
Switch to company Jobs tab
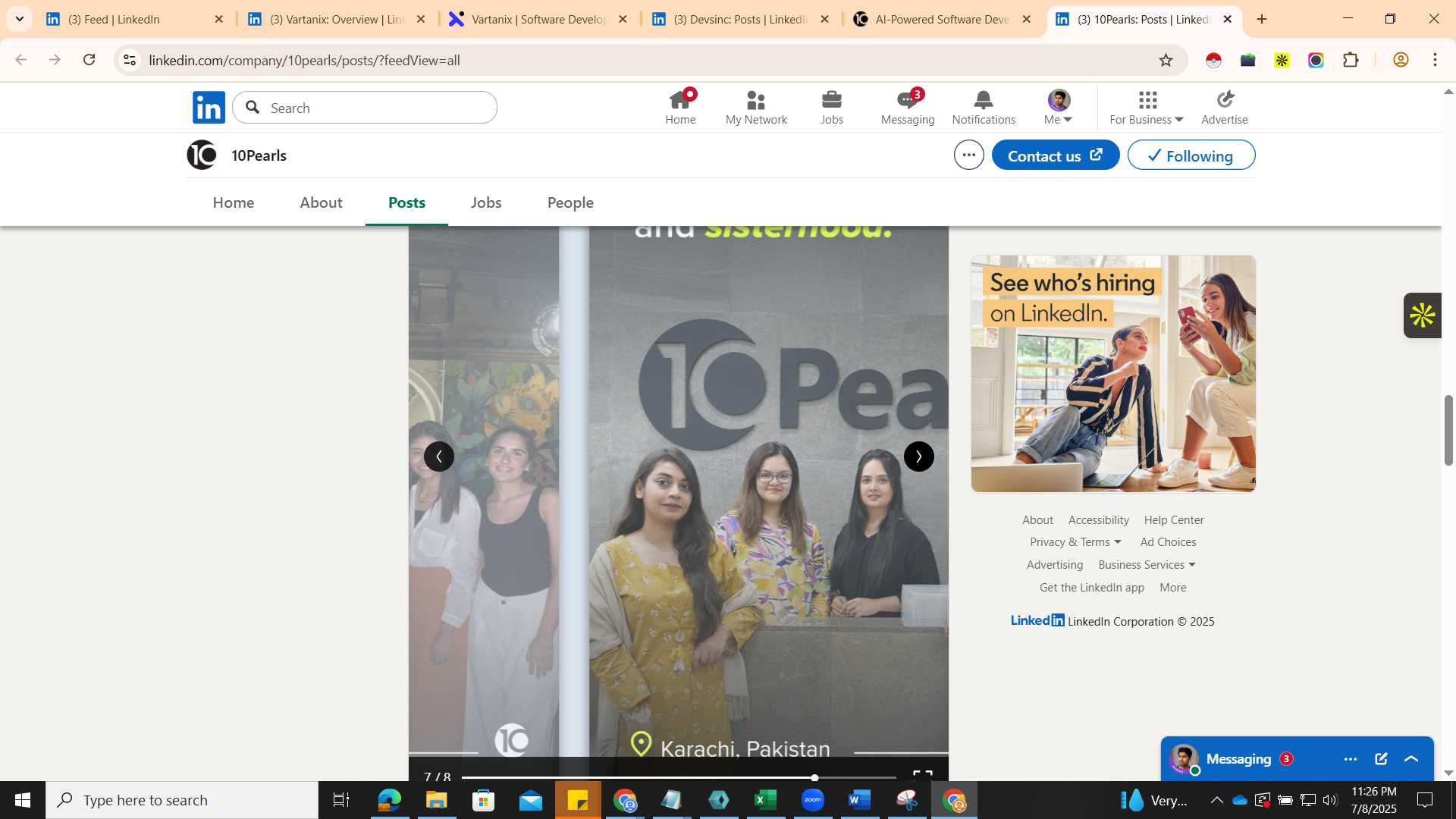486,202
